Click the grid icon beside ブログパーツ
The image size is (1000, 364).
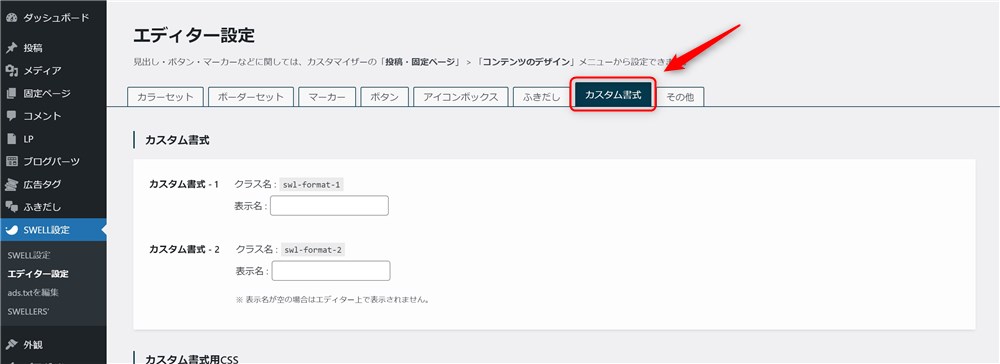tap(11, 161)
